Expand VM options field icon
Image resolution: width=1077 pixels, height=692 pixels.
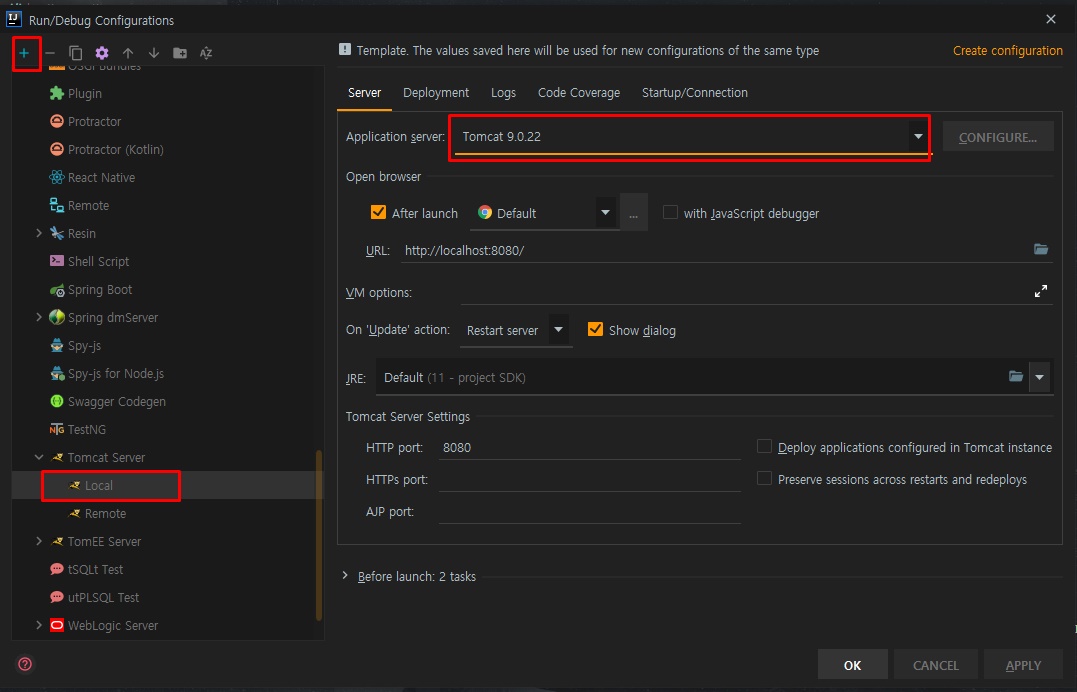pyautogui.click(x=1041, y=291)
